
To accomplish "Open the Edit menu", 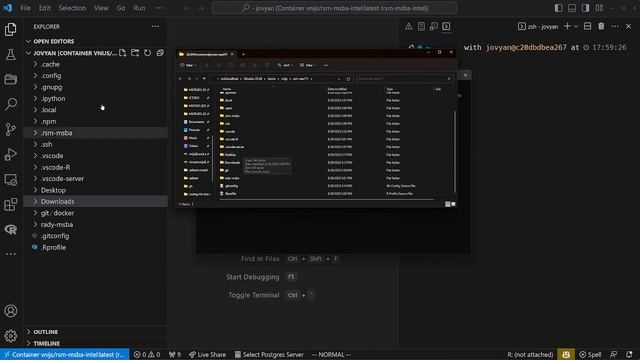I will 44,8.
